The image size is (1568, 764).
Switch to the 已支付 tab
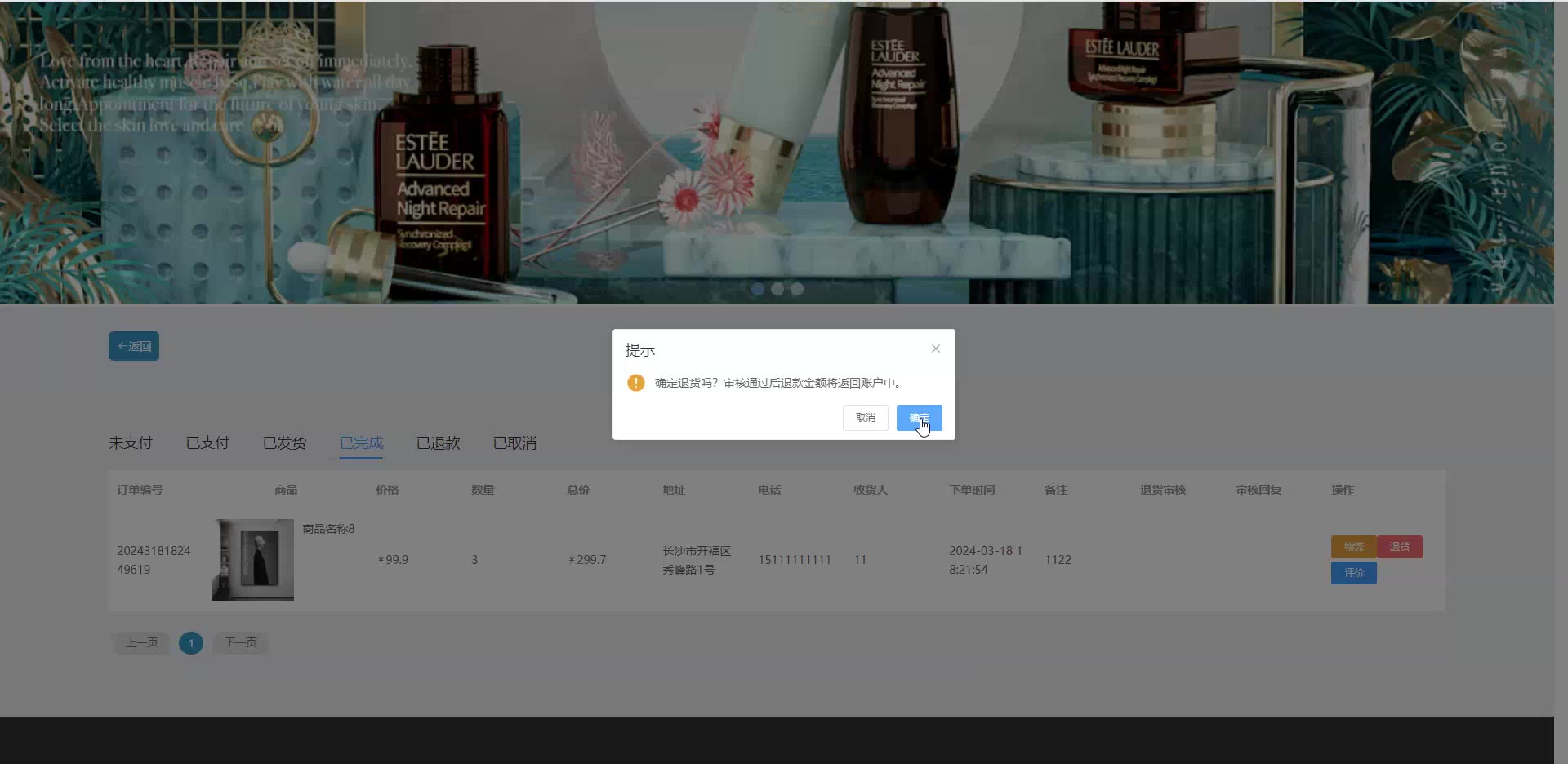(x=207, y=442)
